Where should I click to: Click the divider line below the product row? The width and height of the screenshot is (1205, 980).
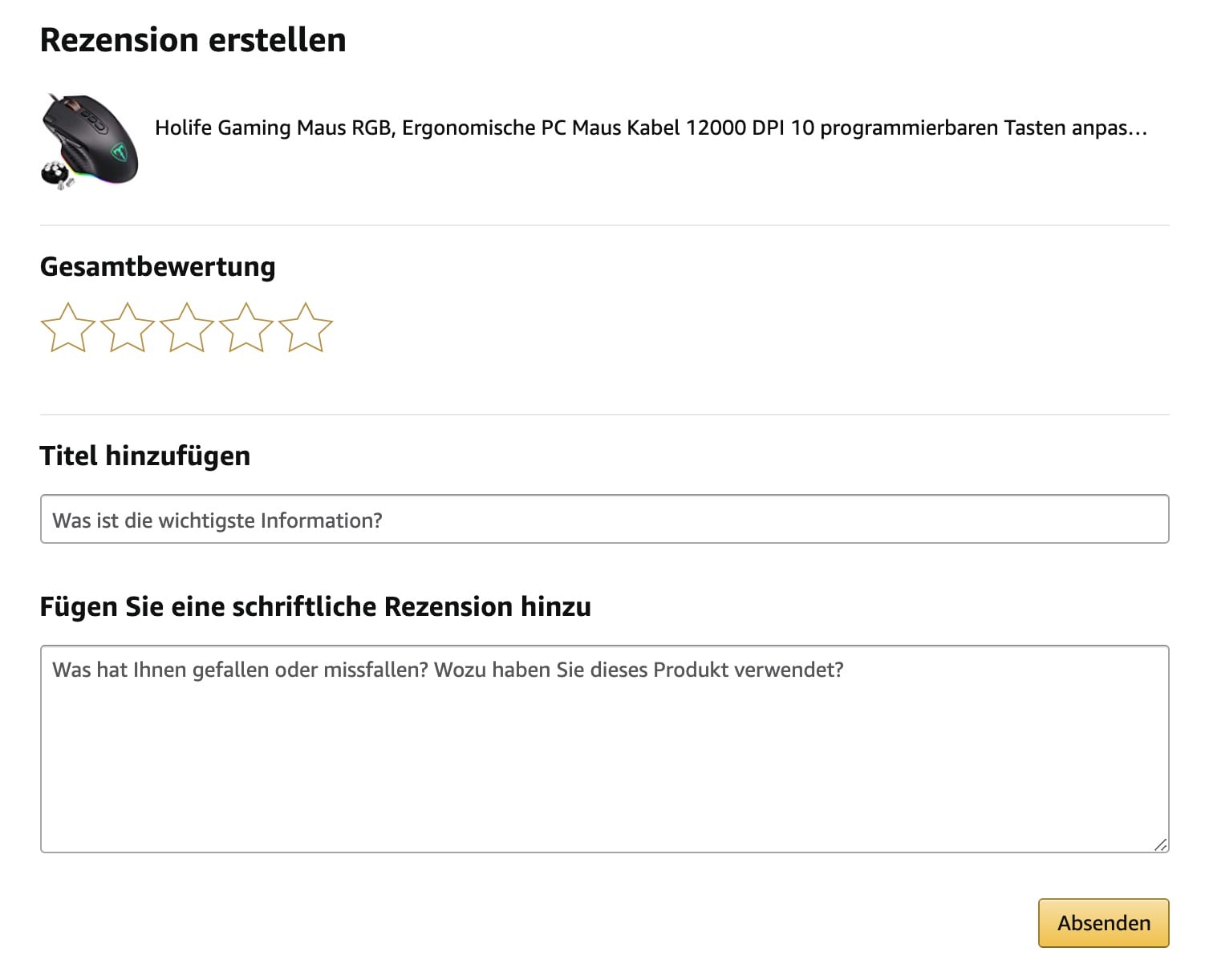pyautogui.click(x=604, y=225)
